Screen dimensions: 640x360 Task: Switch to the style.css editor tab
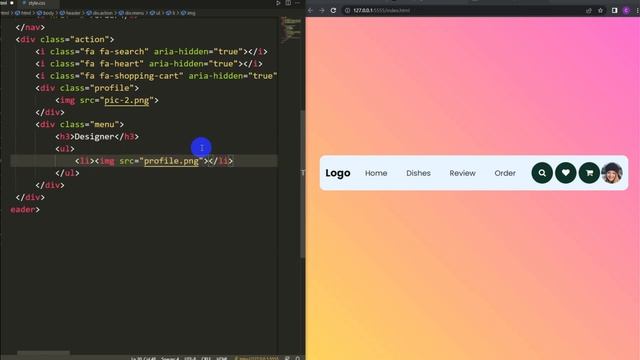pyautogui.click(x=37, y=3)
